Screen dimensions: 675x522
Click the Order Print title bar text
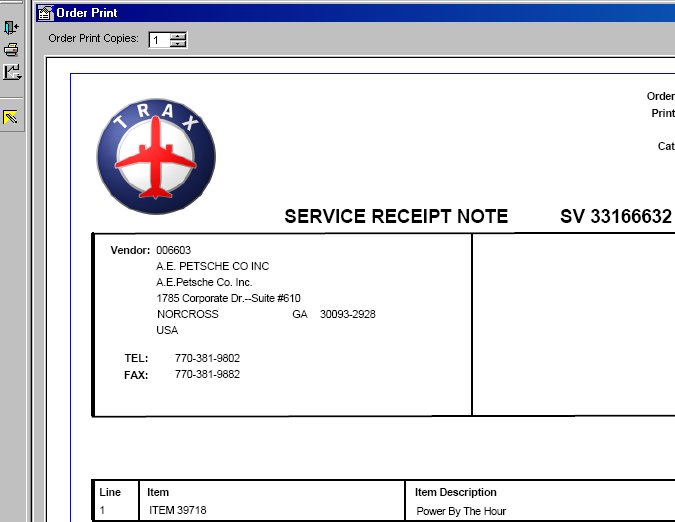87,13
